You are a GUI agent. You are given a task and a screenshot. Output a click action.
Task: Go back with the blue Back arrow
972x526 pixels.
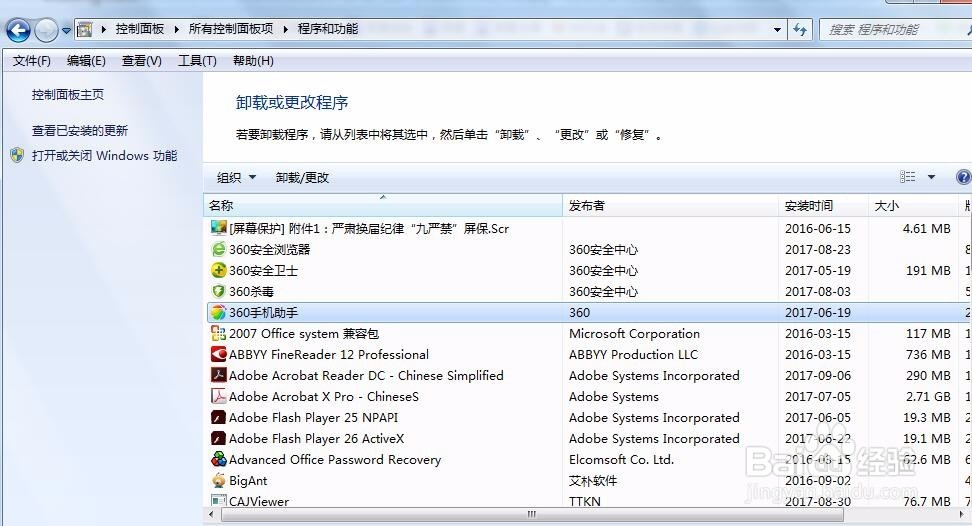click(18, 30)
